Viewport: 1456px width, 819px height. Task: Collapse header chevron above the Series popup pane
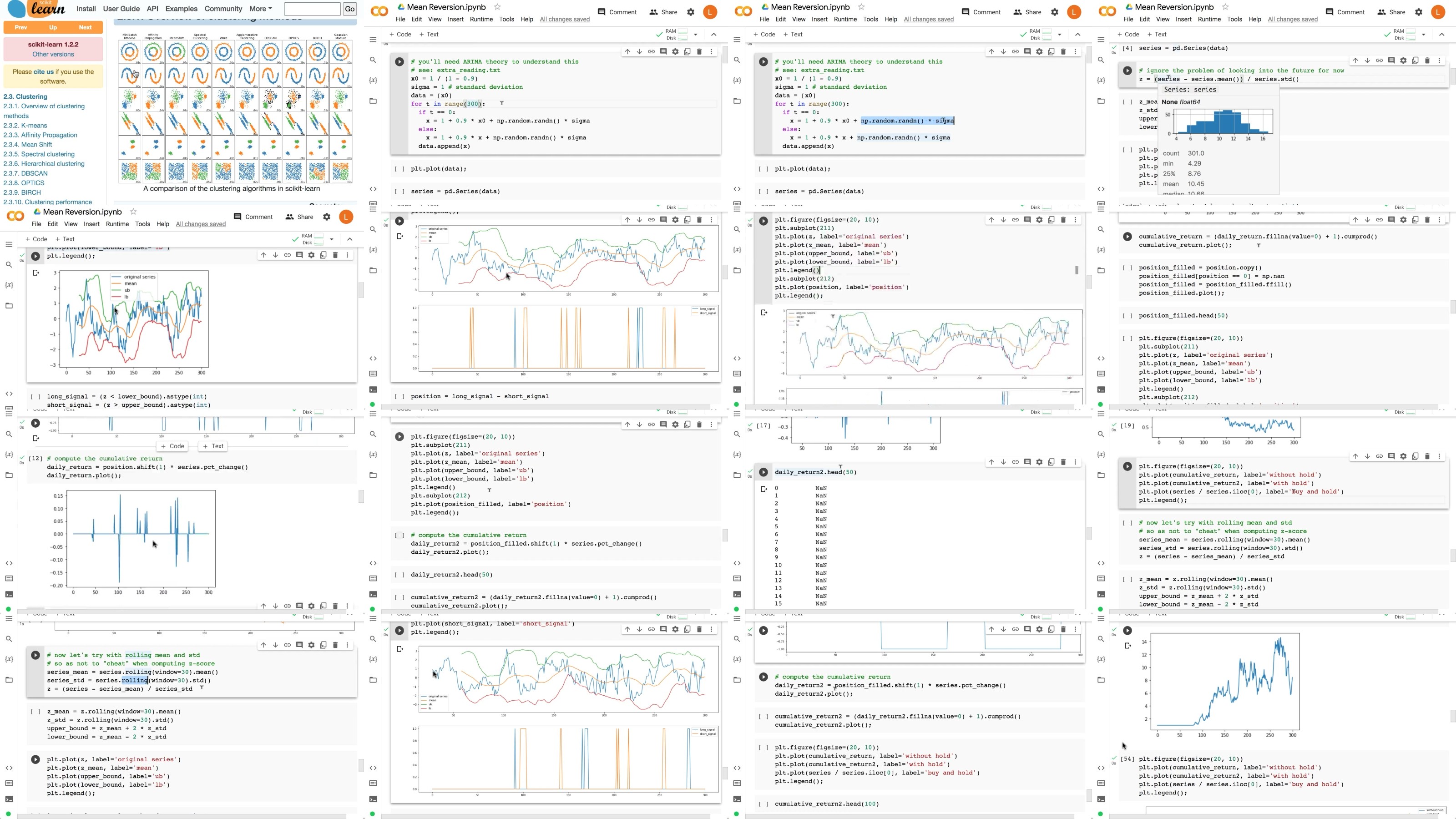(x=1441, y=35)
